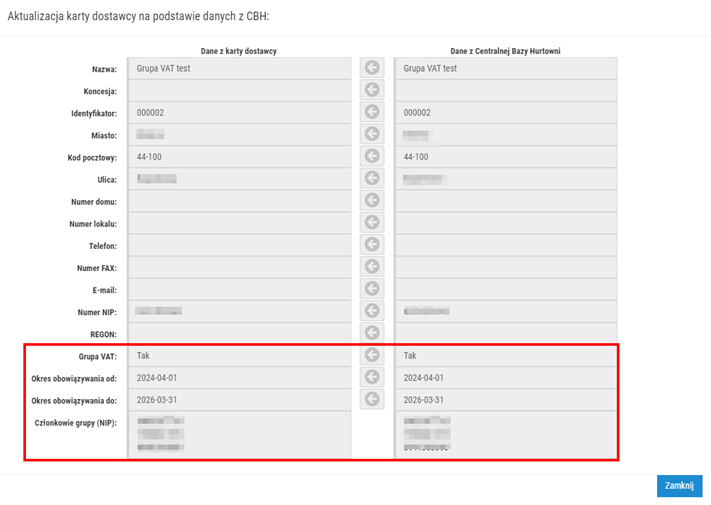Click the dialog title about CBH update

138,16
